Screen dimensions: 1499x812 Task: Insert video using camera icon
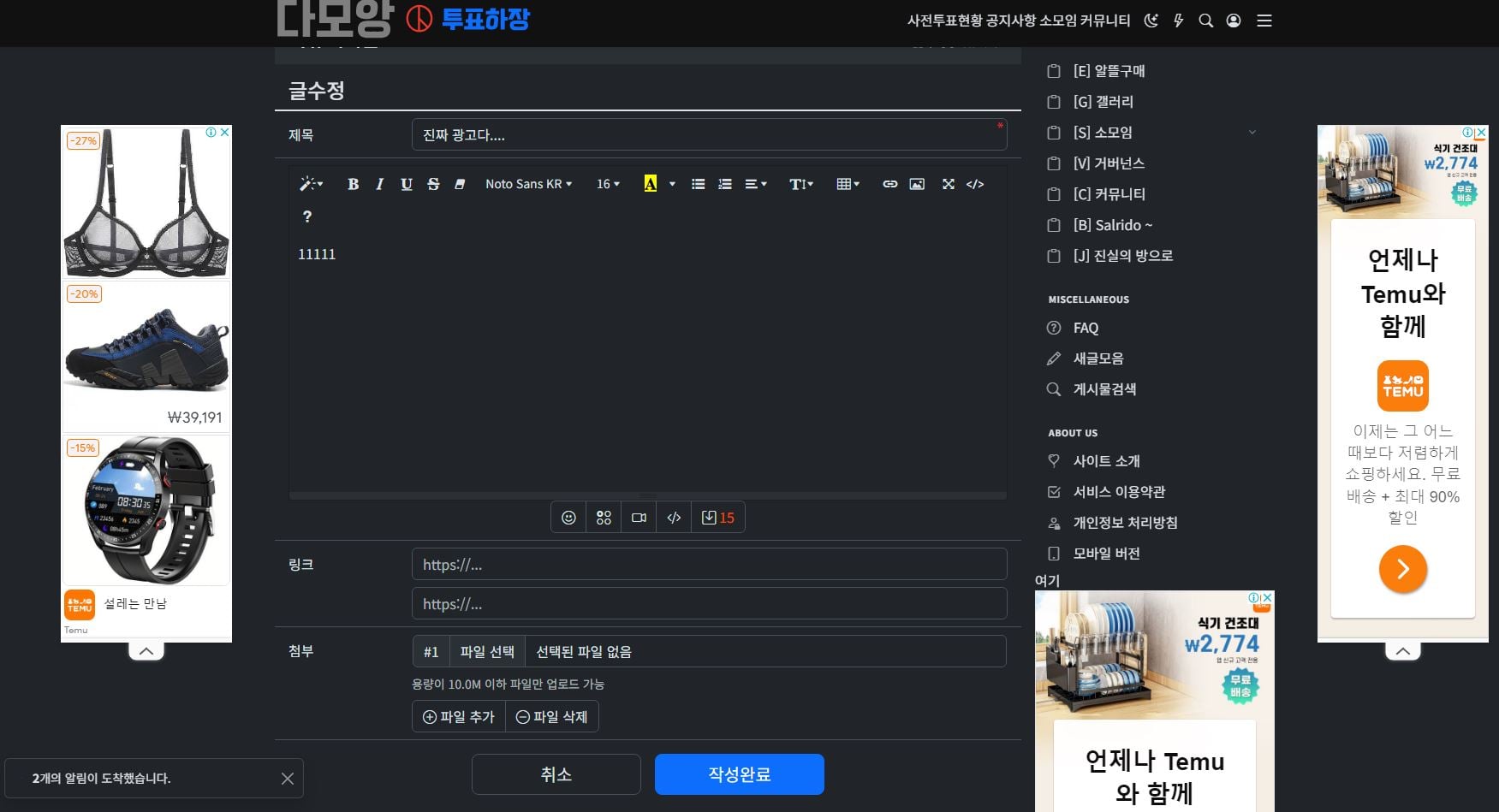click(639, 518)
